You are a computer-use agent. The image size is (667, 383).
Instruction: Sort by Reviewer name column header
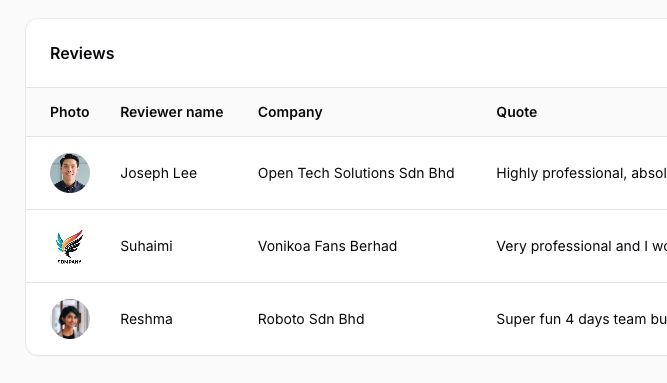coord(172,112)
